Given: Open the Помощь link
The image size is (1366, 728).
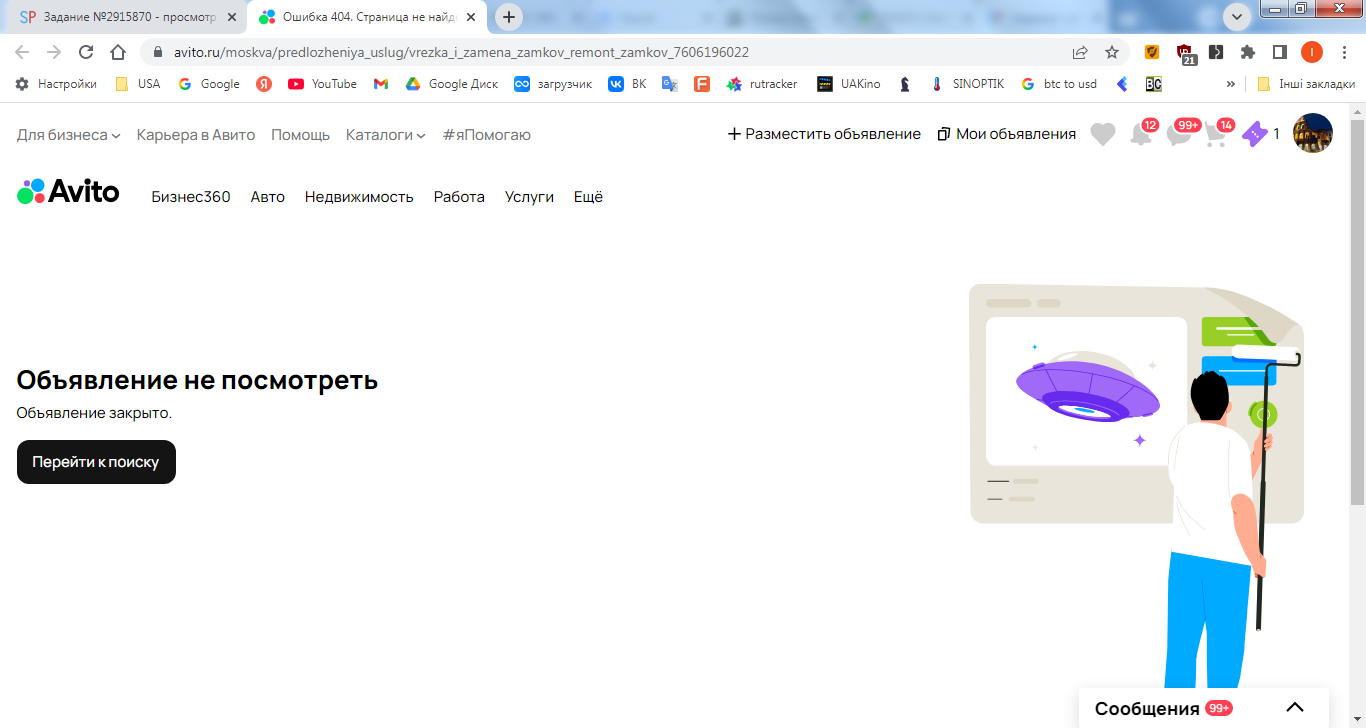Looking at the screenshot, I should [x=300, y=134].
